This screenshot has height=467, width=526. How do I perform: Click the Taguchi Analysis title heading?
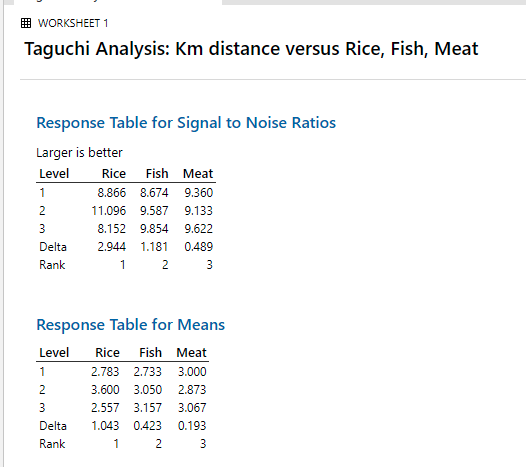tap(251, 49)
